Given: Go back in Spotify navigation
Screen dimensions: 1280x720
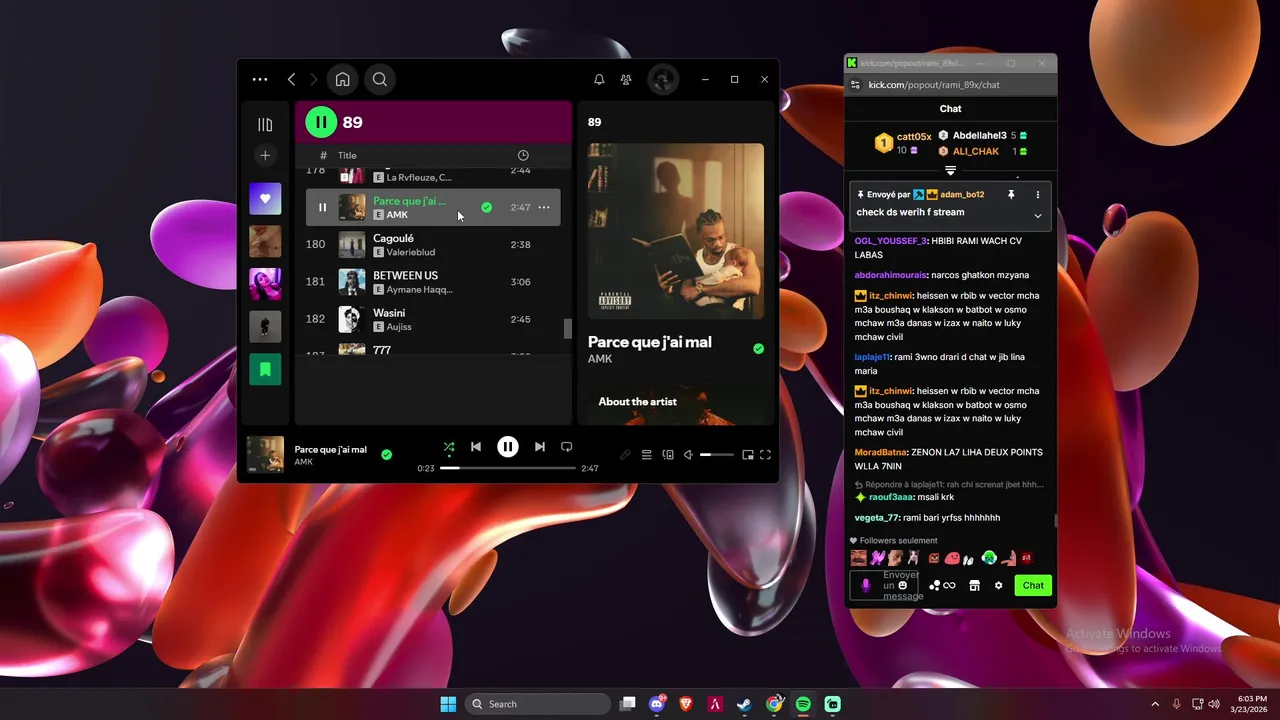Looking at the screenshot, I should tap(291, 79).
